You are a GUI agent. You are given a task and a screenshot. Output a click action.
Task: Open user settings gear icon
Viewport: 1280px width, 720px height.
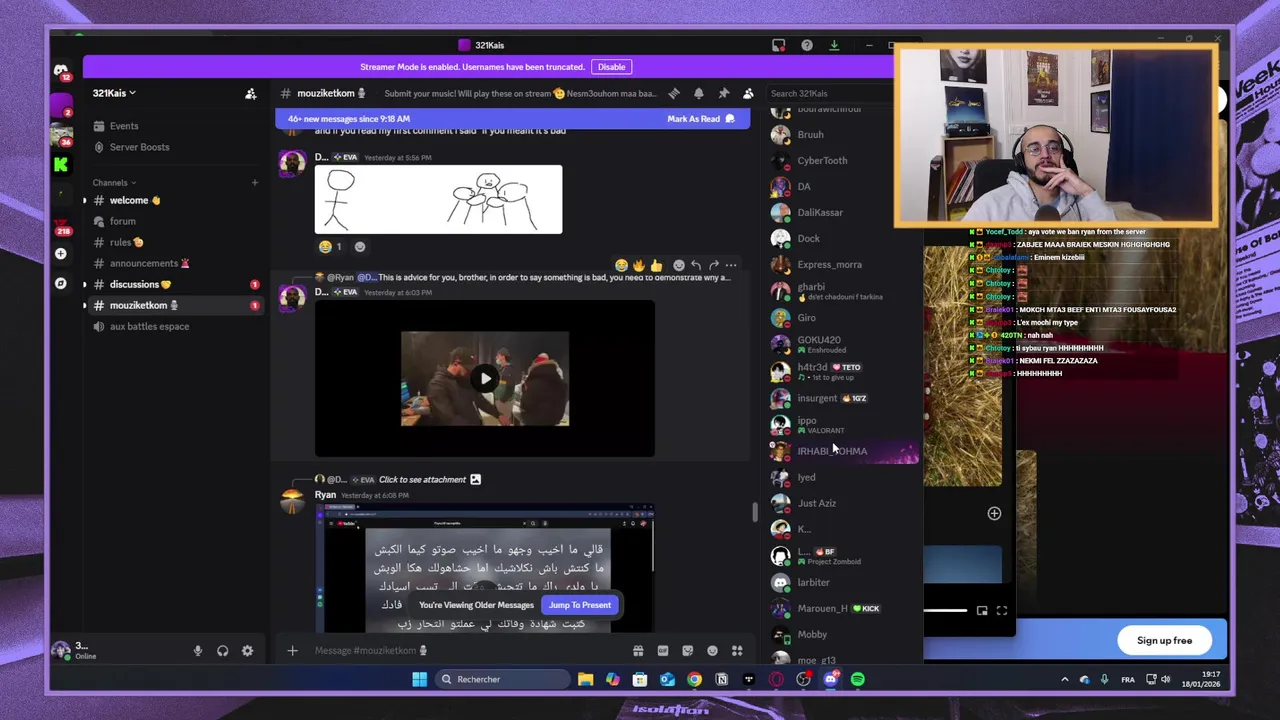click(247, 651)
